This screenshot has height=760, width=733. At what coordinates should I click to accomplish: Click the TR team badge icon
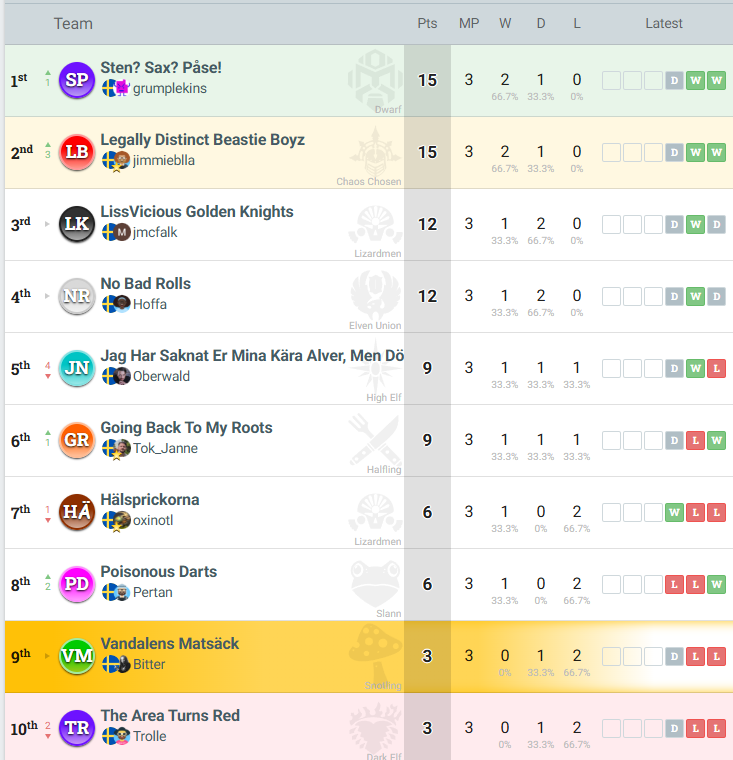[77, 728]
